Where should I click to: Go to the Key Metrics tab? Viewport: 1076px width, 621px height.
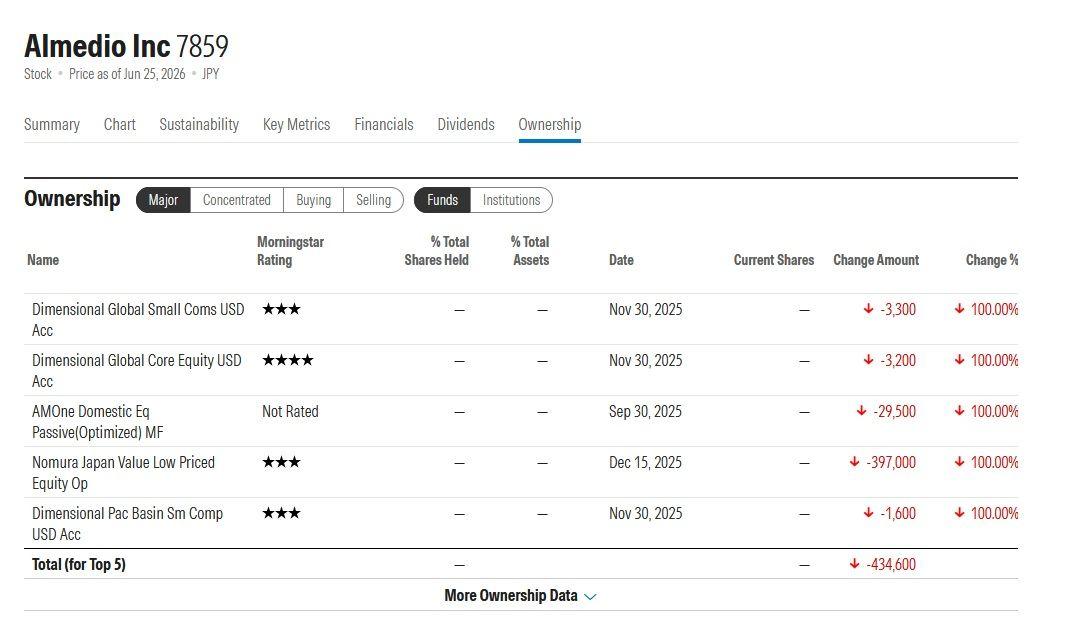pyautogui.click(x=296, y=124)
